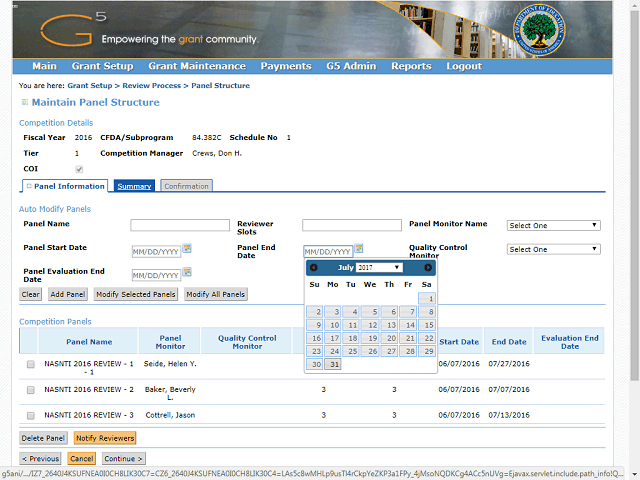
Task: Open the Grant Maintenance menu
Action: point(197,66)
